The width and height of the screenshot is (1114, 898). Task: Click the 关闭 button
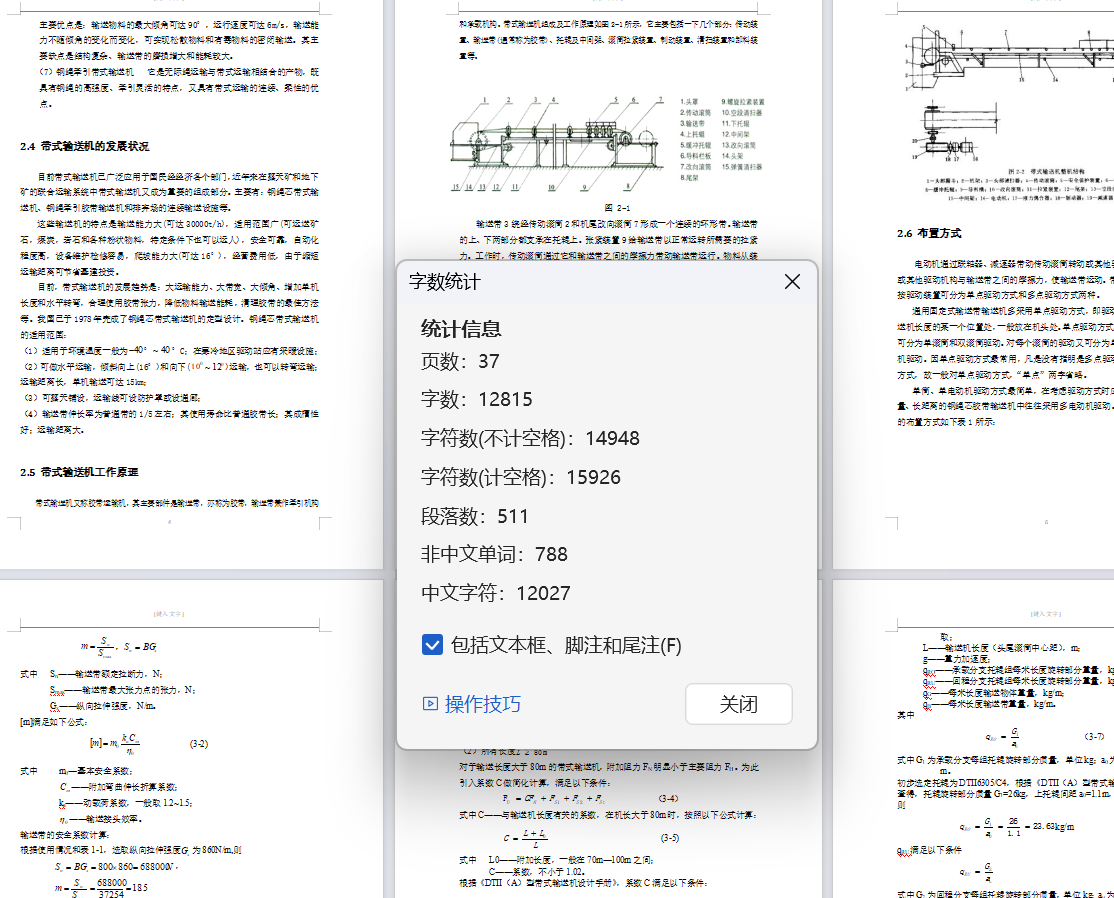(738, 704)
